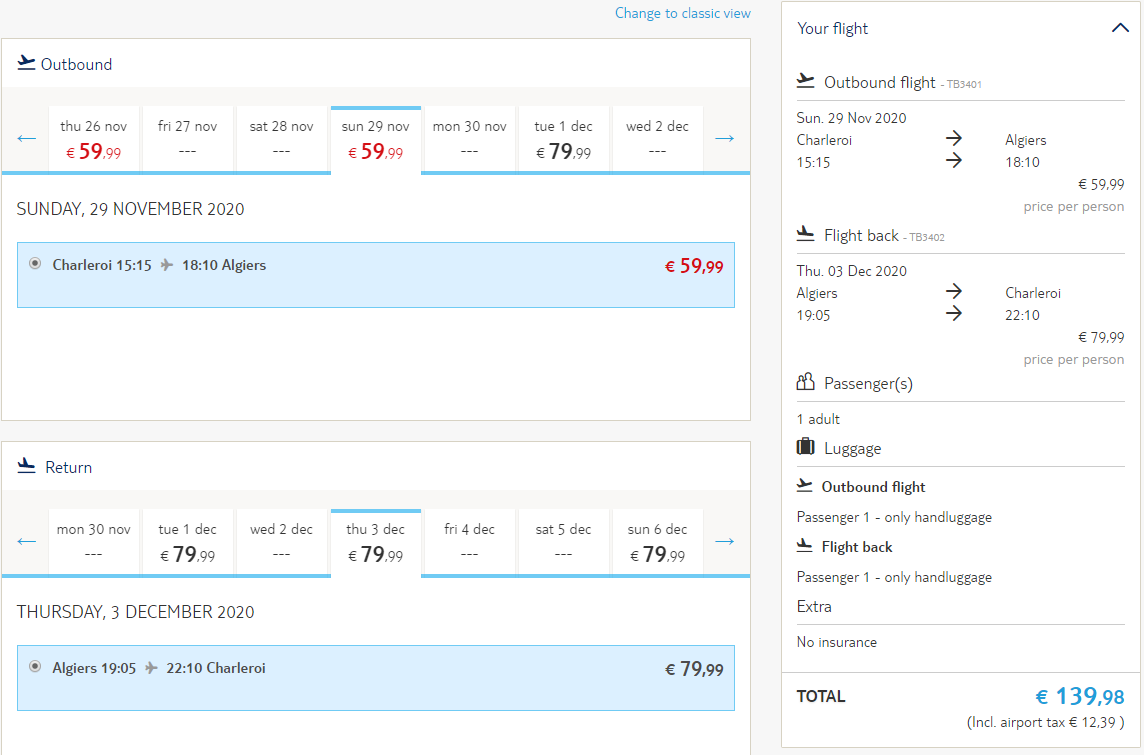Select return date sun 6 dec
Image resolution: width=1144 pixels, height=755 pixels.
click(x=657, y=541)
